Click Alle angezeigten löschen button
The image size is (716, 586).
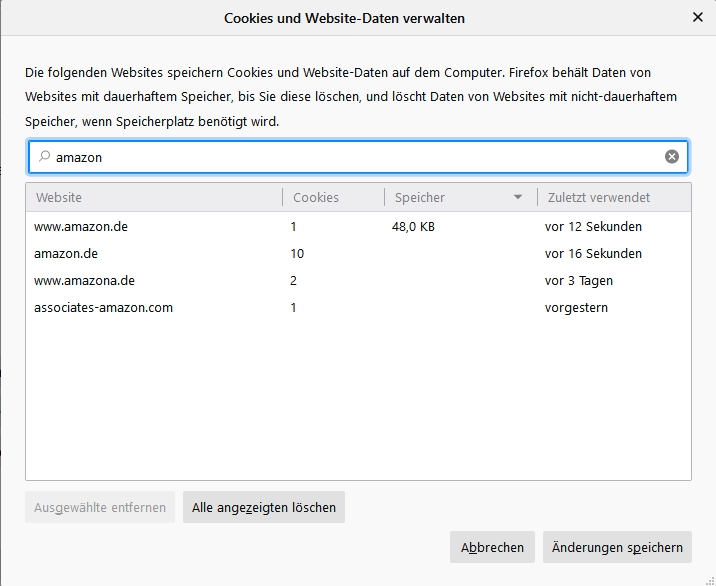(264, 507)
